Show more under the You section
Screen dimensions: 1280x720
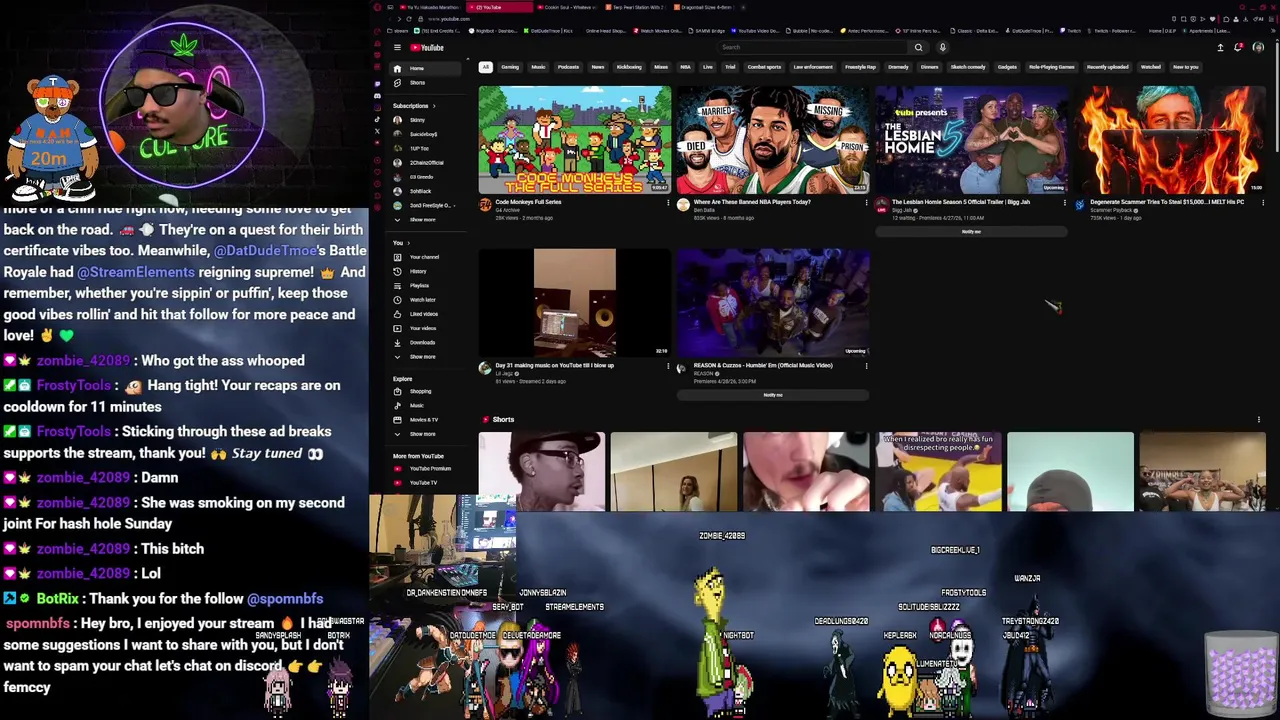tap(427, 356)
